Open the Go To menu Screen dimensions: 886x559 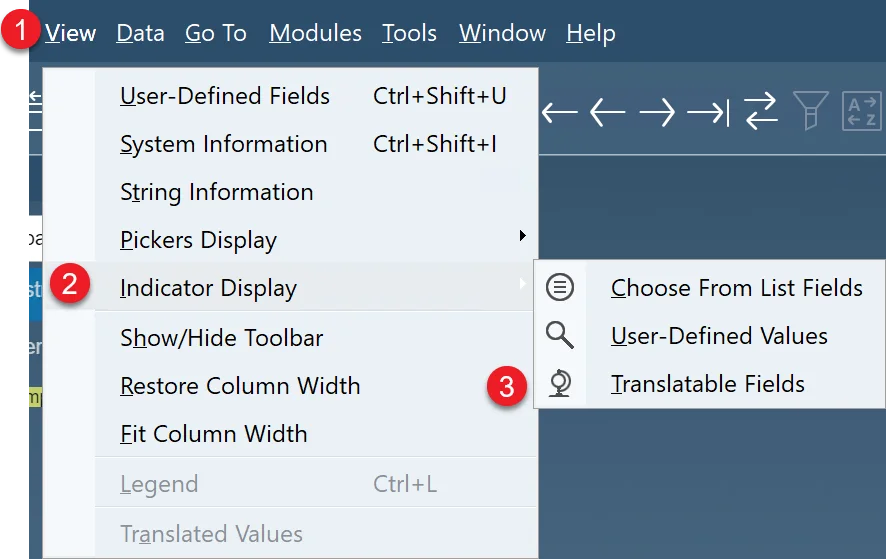(x=215, y=33)
